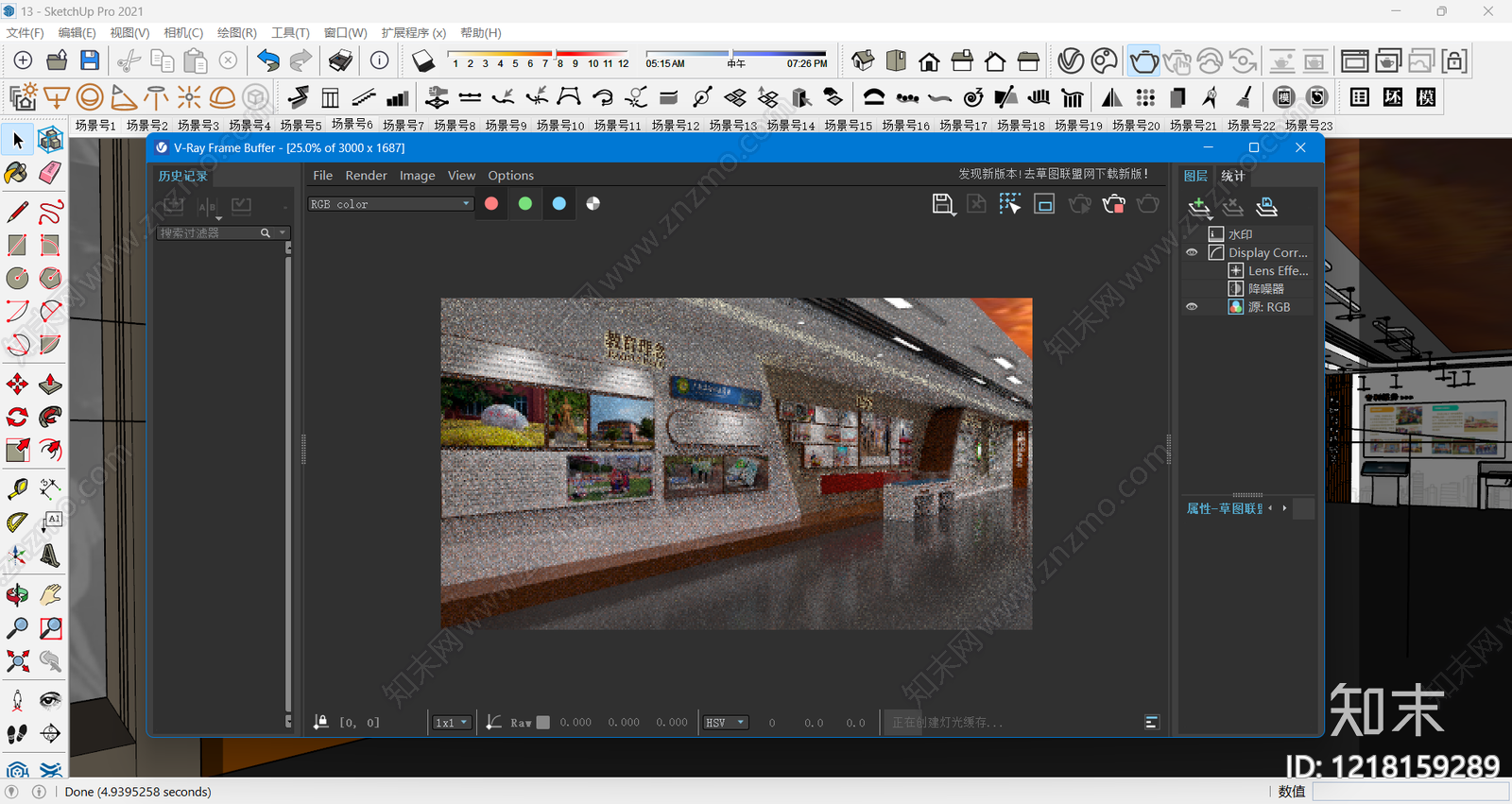
Task: Click the Raw color value swatch
Action: tap(543, 723)
